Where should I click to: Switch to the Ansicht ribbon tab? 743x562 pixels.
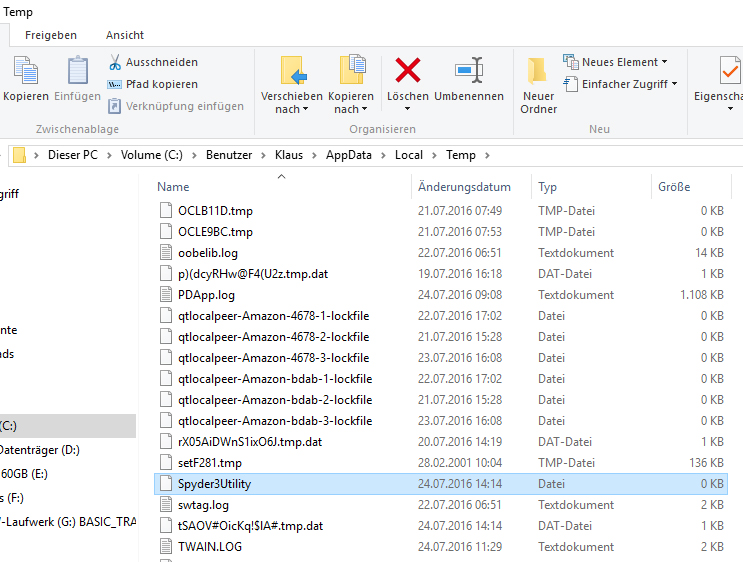click(x=125, y=35)
